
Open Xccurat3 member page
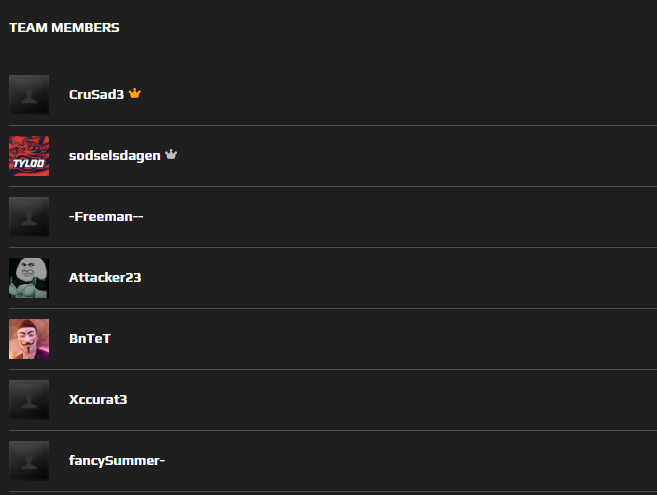pos(98,400)
